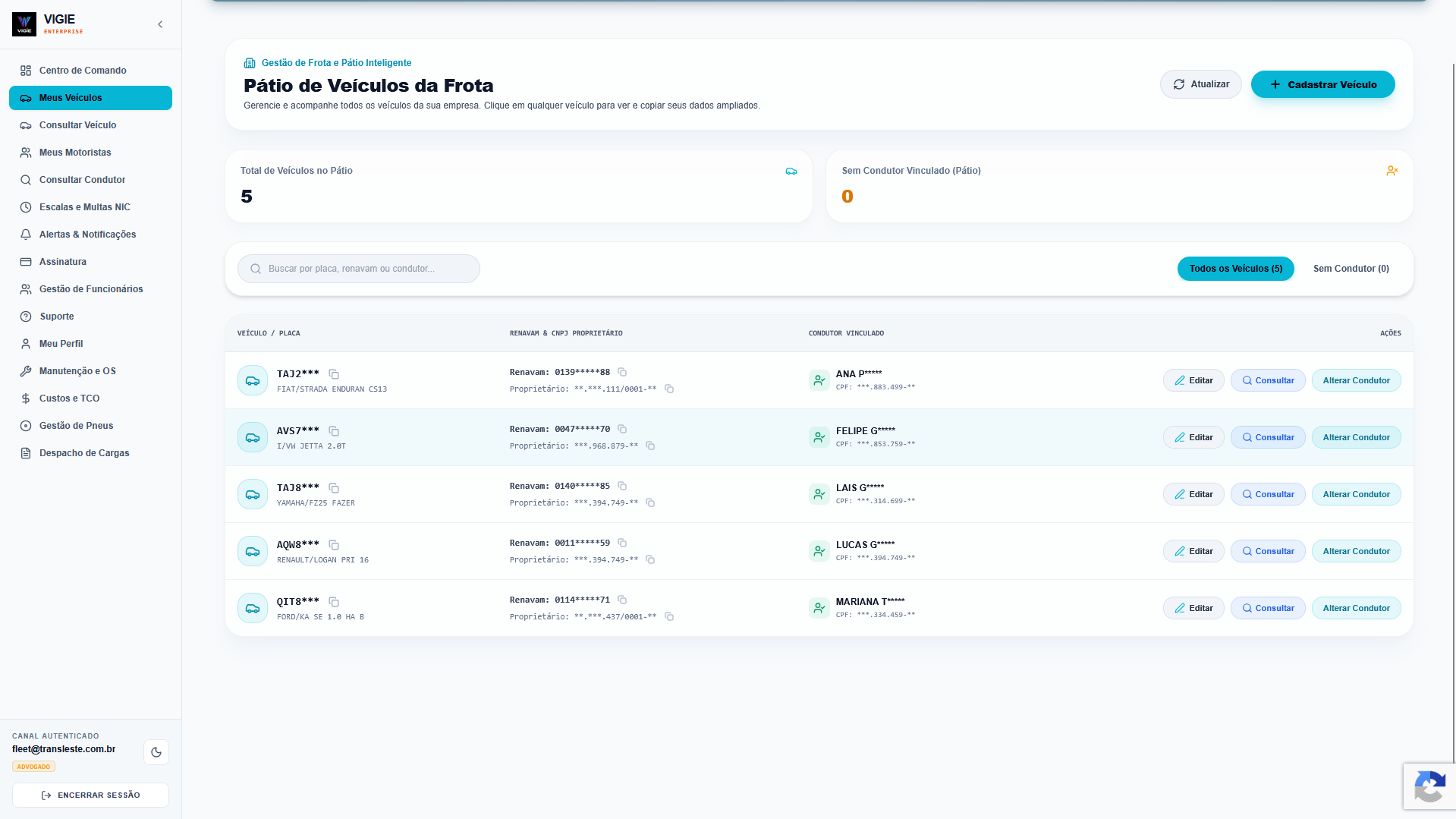The image size is (1456, 819).
Task: Copy Renavam 0047*****70 via the copy icon
Action: [622, 429]
